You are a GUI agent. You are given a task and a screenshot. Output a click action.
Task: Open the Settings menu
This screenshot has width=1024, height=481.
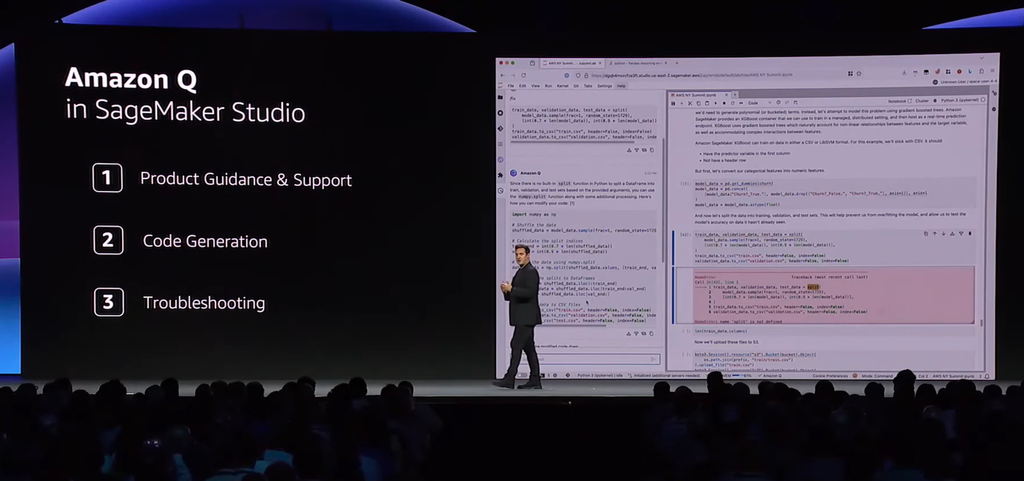605,85
